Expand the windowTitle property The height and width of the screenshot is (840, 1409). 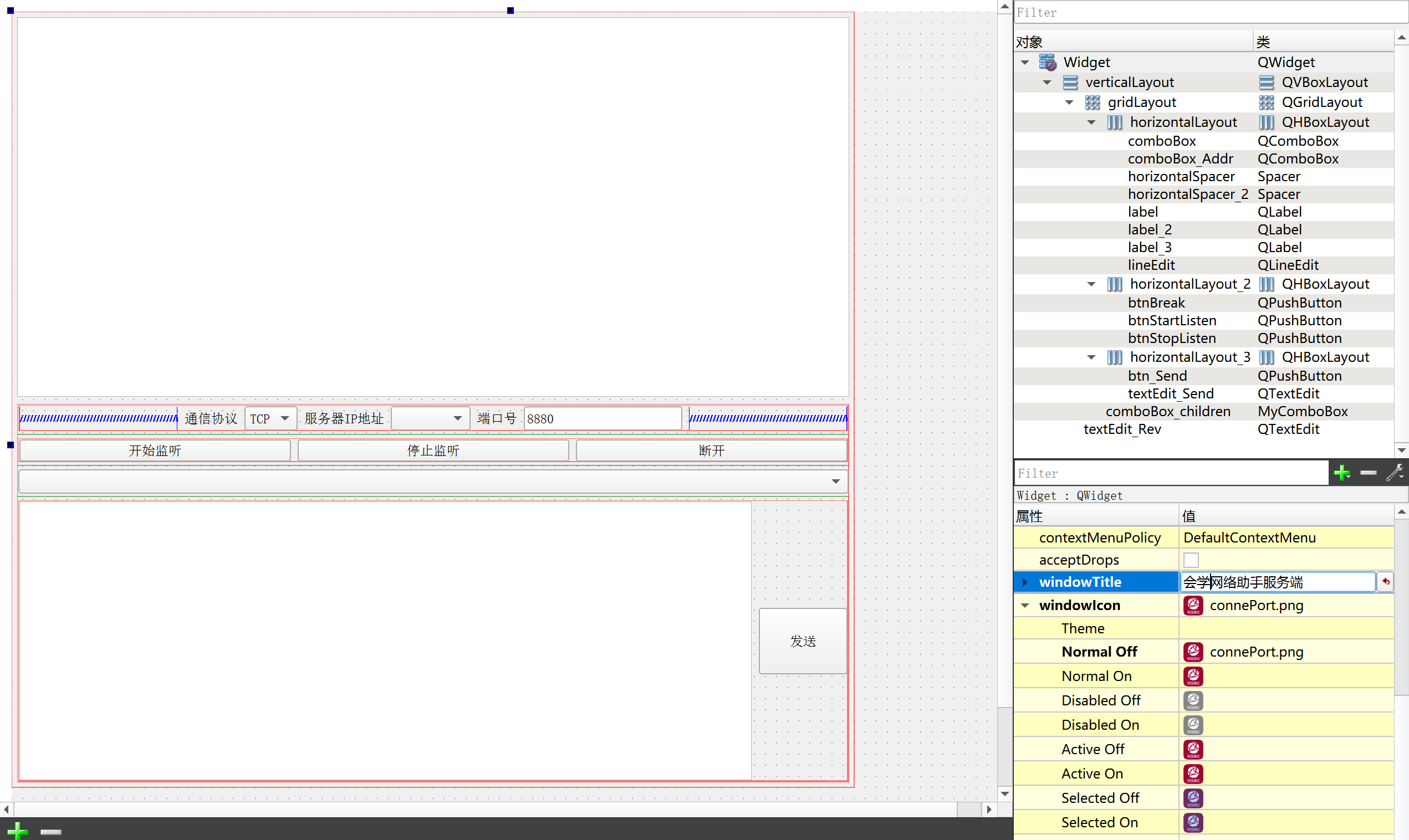[1025, 582]
